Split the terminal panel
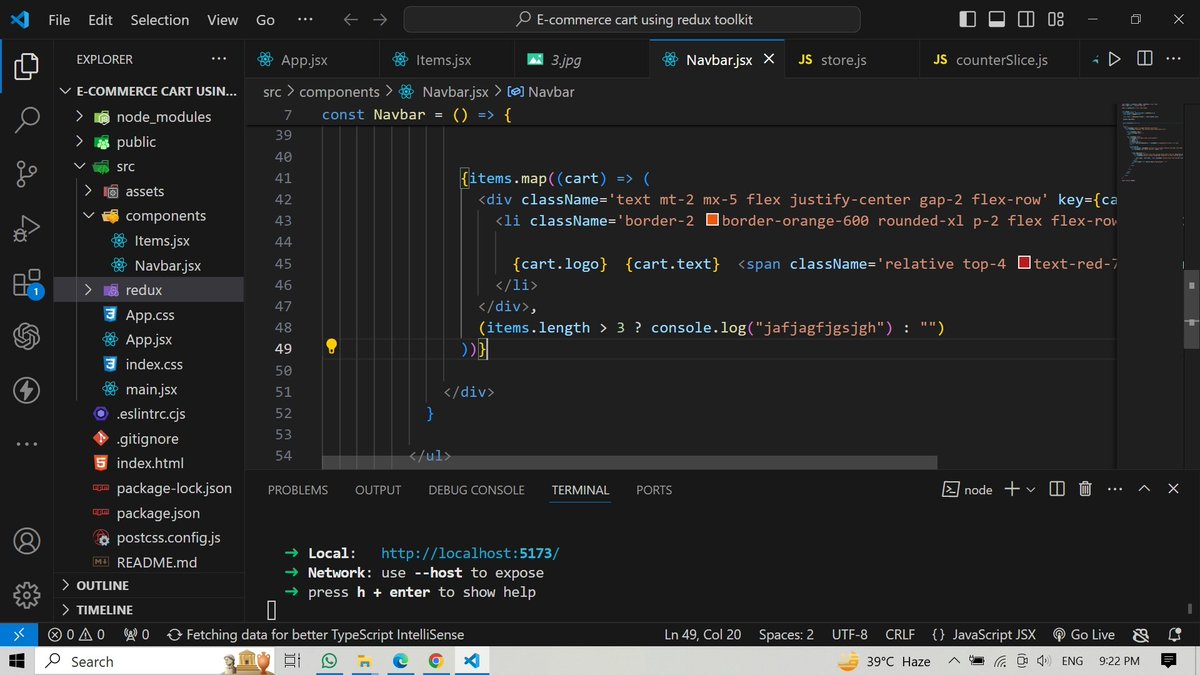The image size is (1200, 675). tap(1058, 489)
